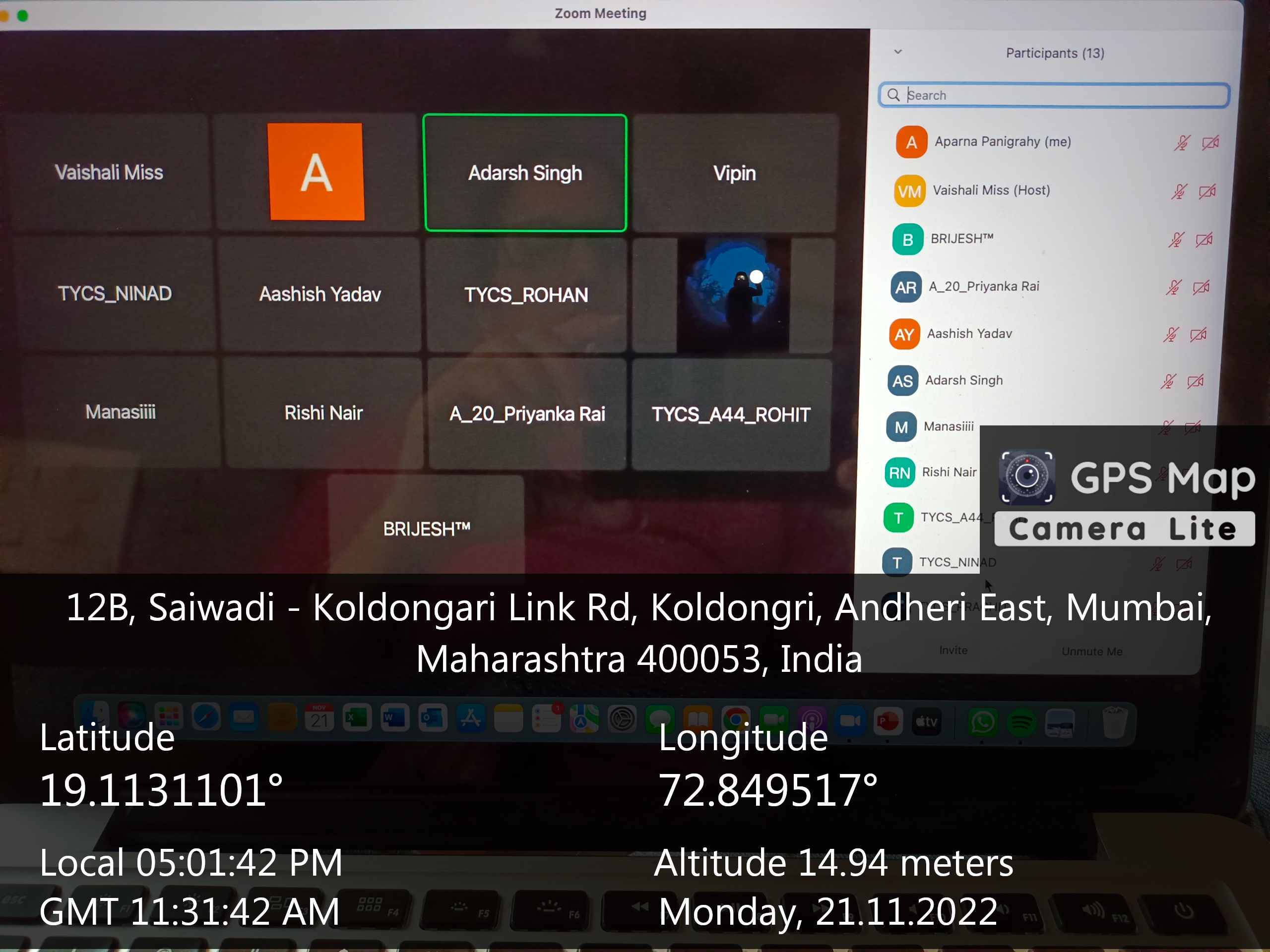Click the Unmute Me button
Viewport: 1270px width, 952px height.
tap(1091, 652)
